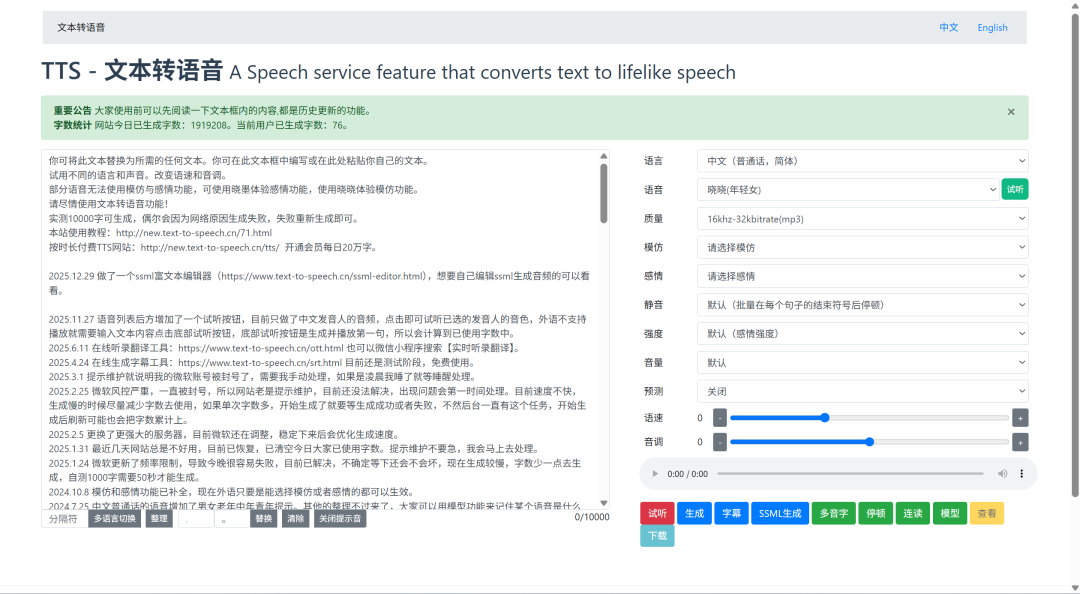Image resolution: width=1080 pixels, height=594 pixels.
Task: Mute audio with the speaker icon
Action: (1002, 473)
